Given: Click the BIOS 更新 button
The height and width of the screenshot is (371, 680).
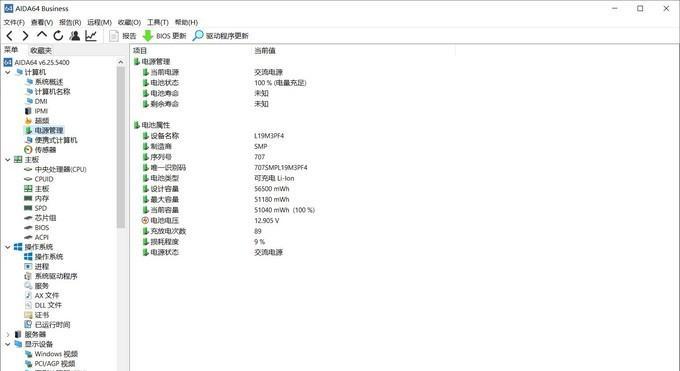Looking at the screenshot, I should (x=164, y=36).
